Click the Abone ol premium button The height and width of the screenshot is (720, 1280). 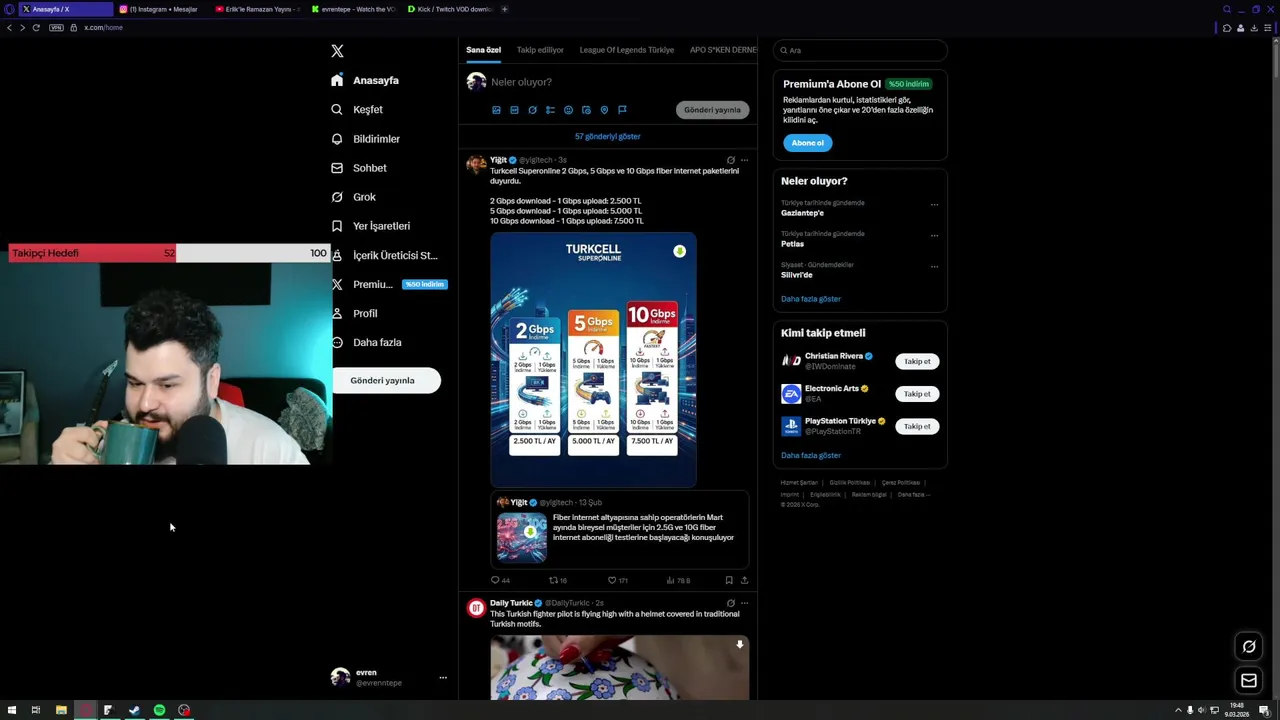coord(807,143)
